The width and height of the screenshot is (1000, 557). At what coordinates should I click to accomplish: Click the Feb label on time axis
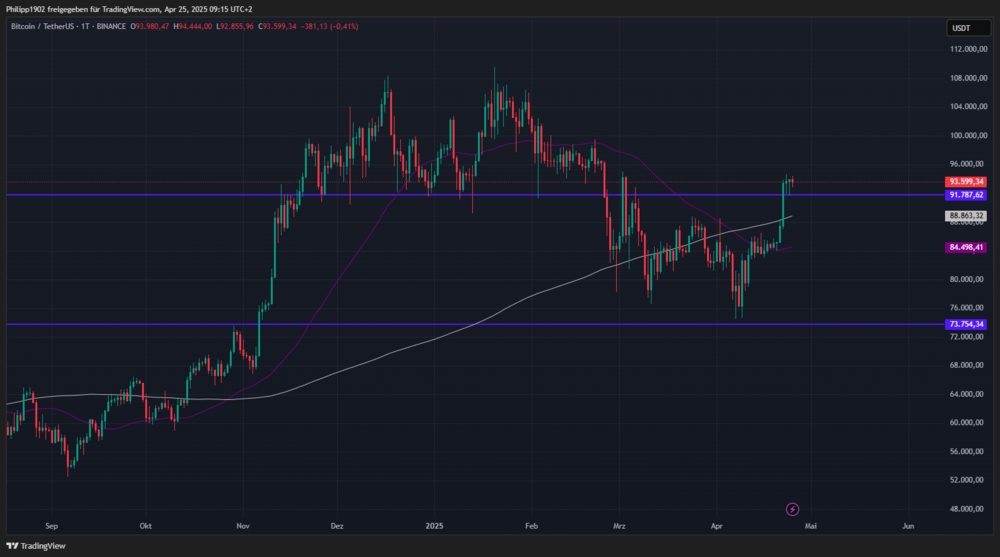[x=531, y=526]
